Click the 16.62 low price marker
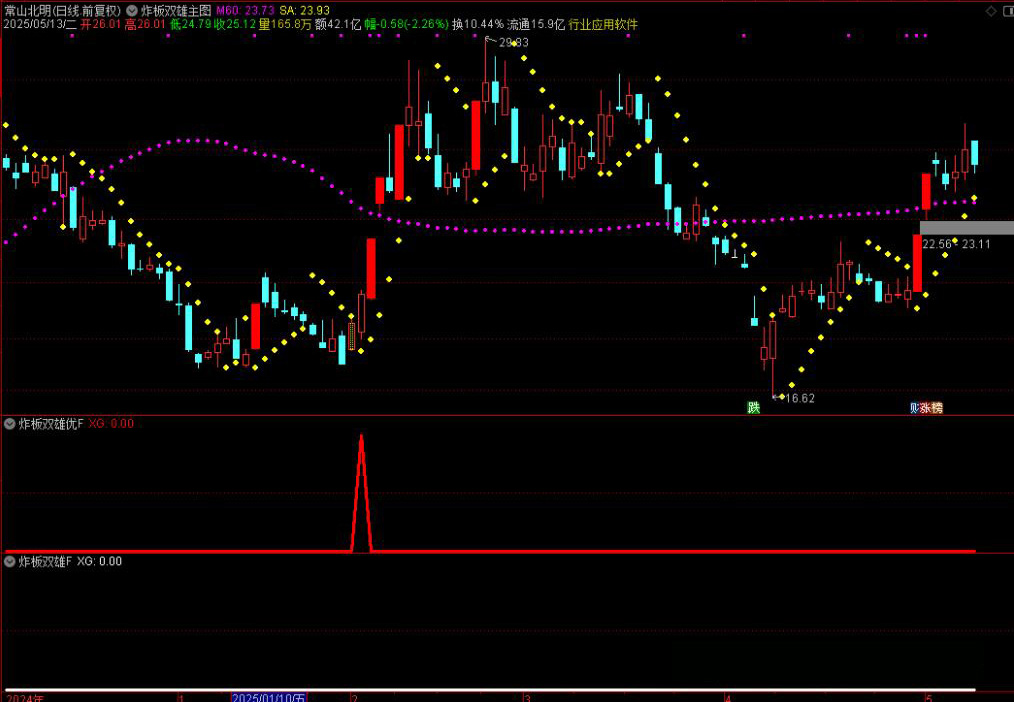1014x702 pixels. pos(799,398)
